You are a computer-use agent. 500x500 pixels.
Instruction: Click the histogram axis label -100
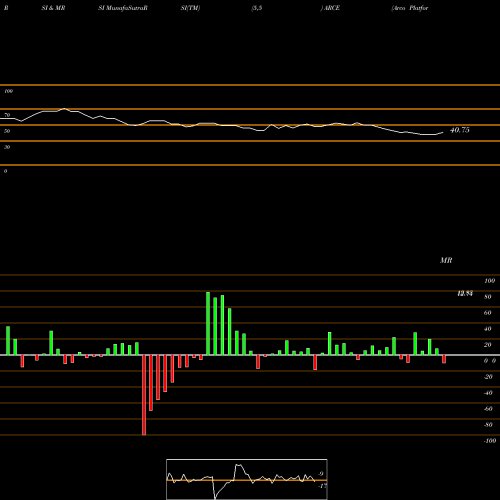[x=490, y=441]
